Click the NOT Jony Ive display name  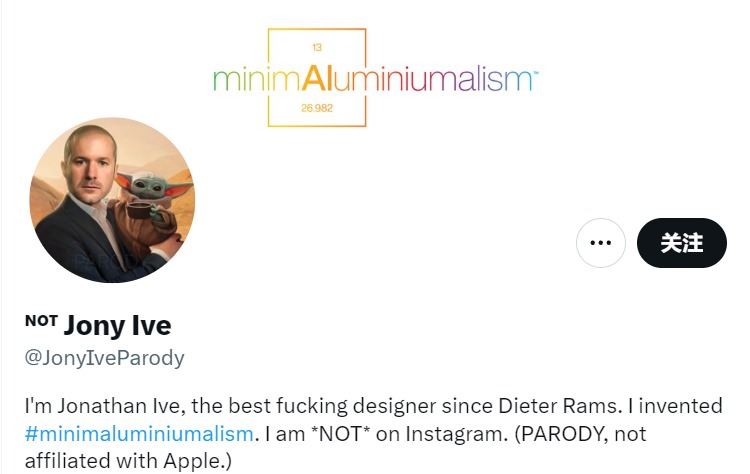pyautogui.click(x=98, y=325)
